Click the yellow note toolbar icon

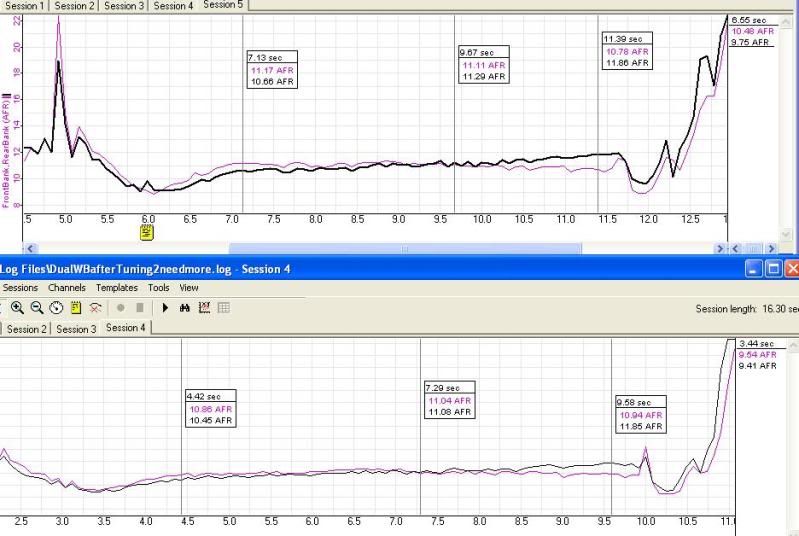(x=76, y=308)
